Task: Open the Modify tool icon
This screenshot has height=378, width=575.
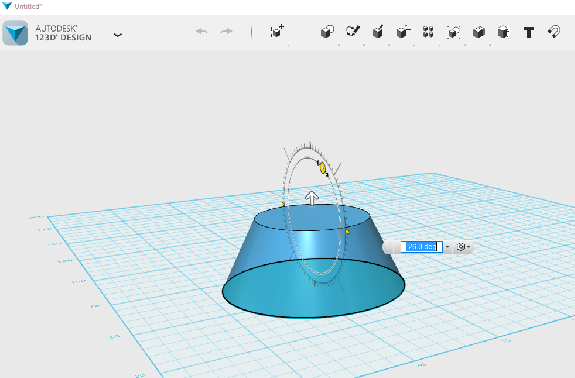Action: (x=403, y=32)
